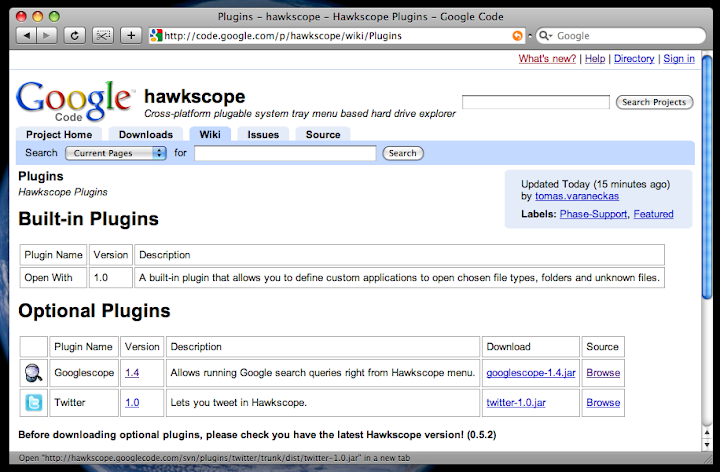Add bookmark with the plus button
Image resolution: width=720 pixels, height=472 pixels.
[x=131, y=35]
